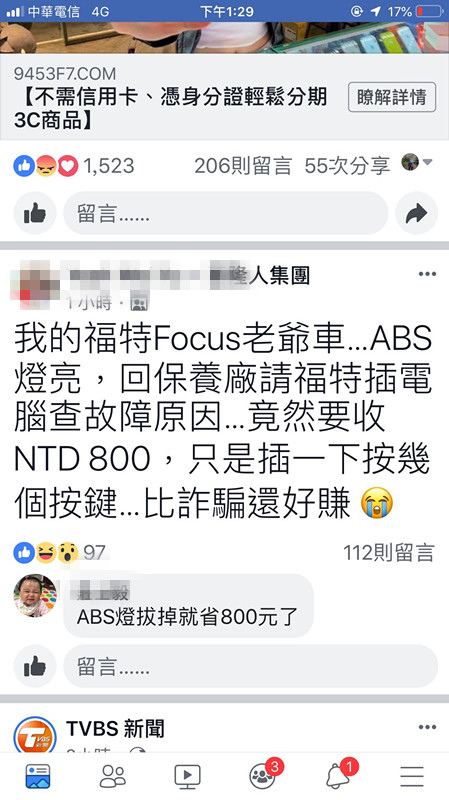Viewport: 449px width, 800px height.
Task: Tap the comment field under ABS post
Action: (x=251, y=665)
